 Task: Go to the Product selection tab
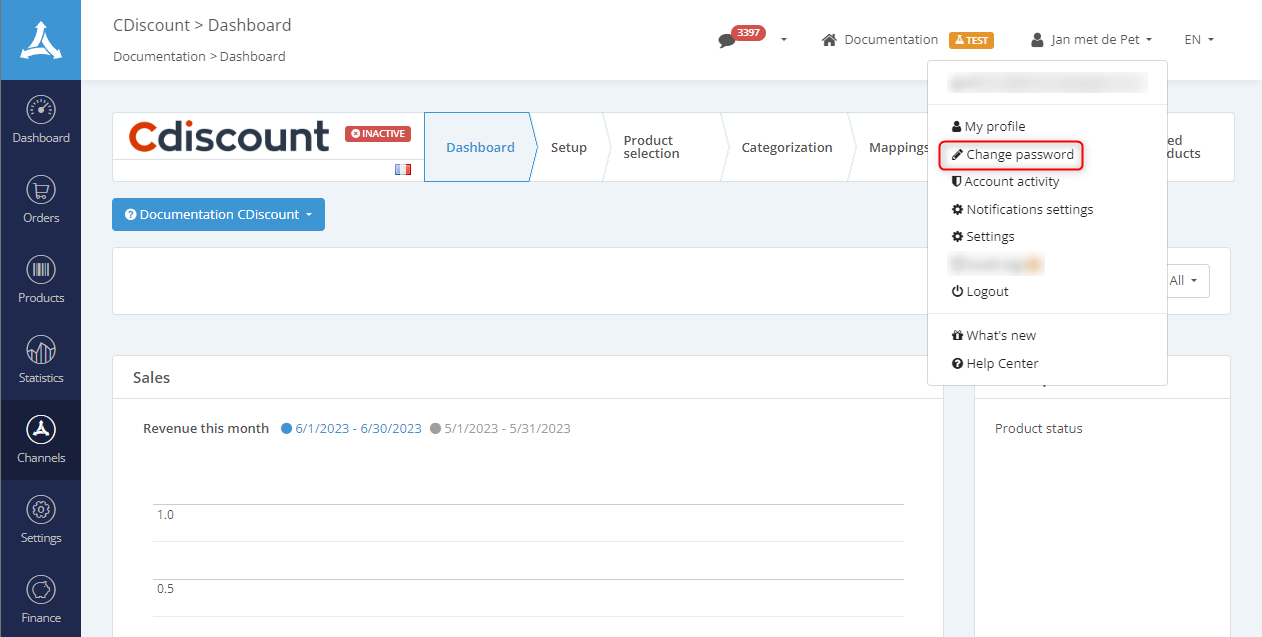[x=651, y=148]
